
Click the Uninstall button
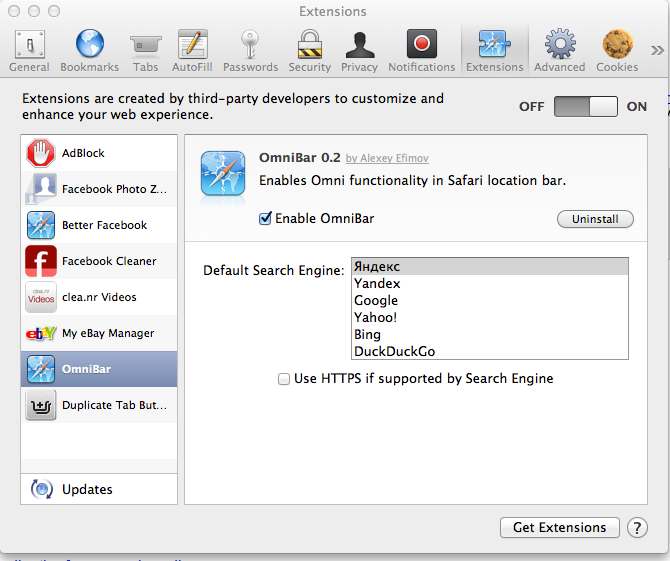point(595,219)
